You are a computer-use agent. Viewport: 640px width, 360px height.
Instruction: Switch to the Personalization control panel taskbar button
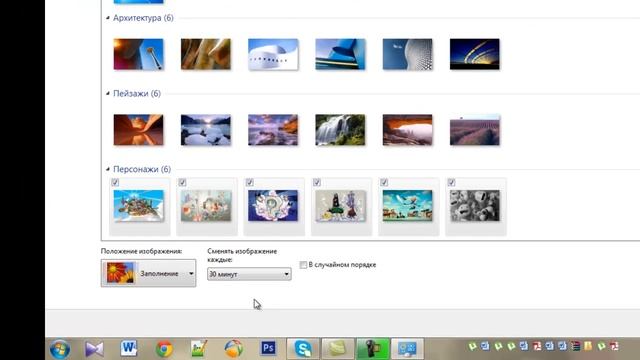[407, 349]
